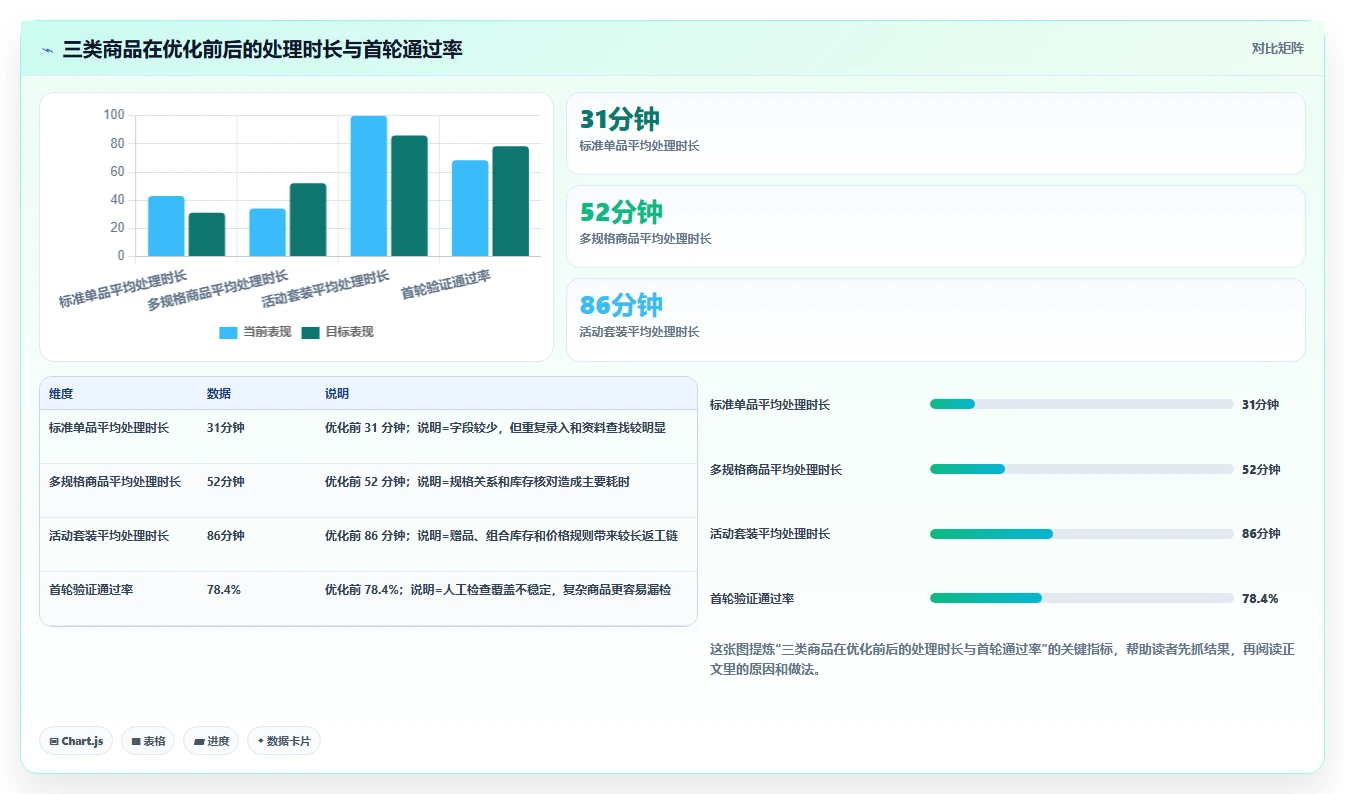Click the title 三类商品在优化前后的处理时长与首轮通过率
Viewport: 1345px width, 794px height.
262,50
